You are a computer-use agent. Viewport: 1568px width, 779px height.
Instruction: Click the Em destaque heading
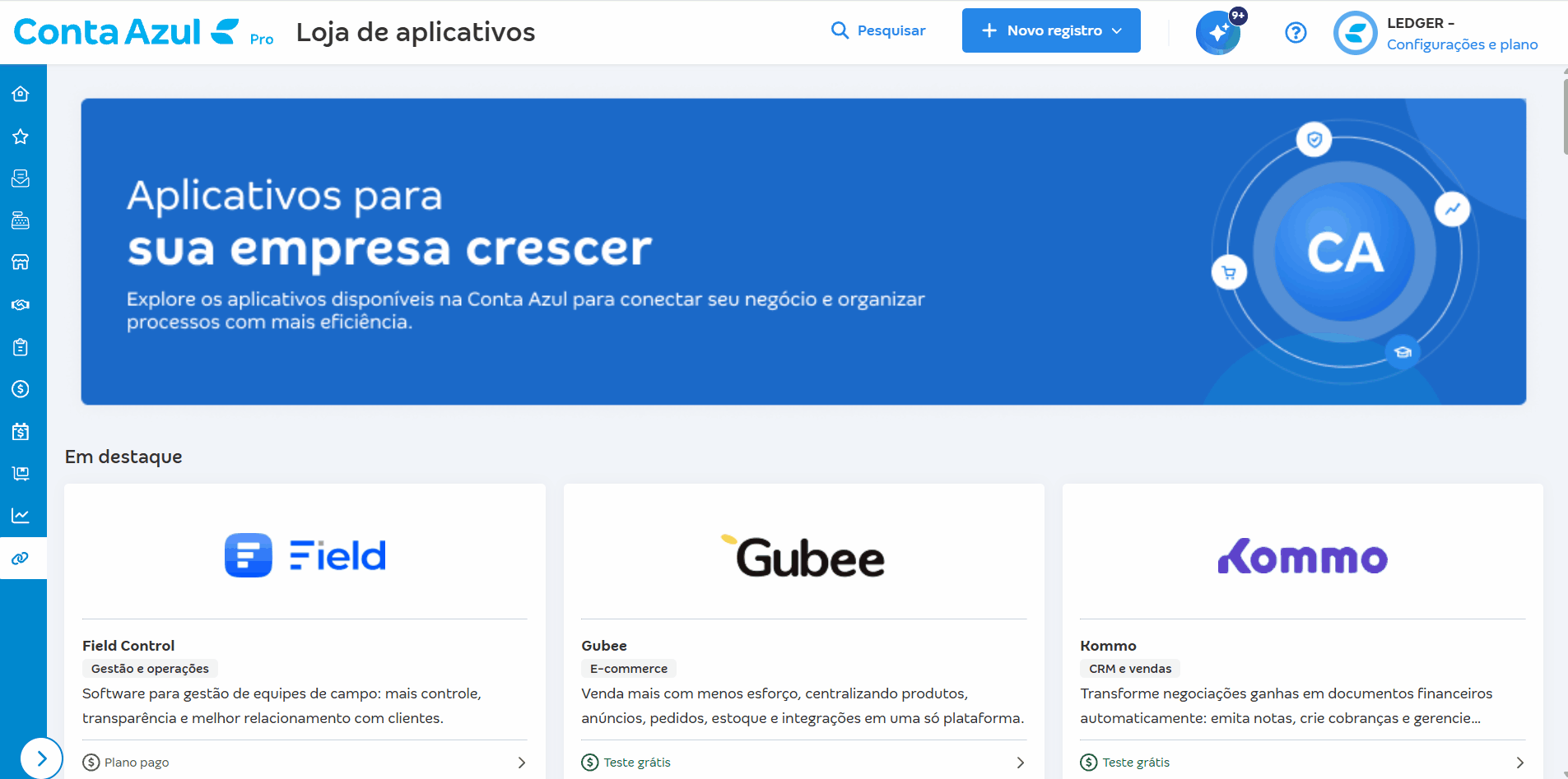[x=123, y=457]
